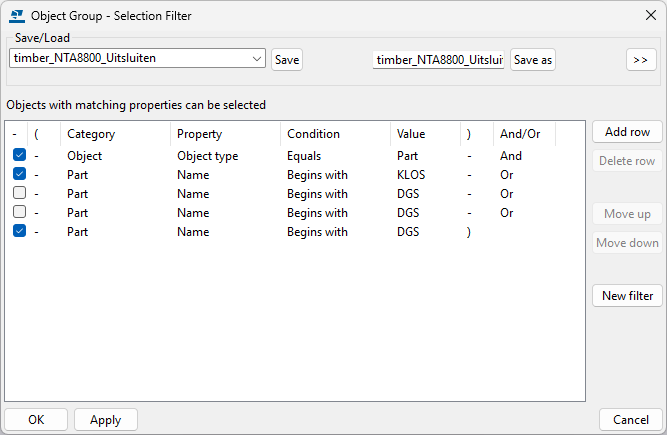Click the New filter button
This screenshot has height=435, width=667.
[627, 296]
